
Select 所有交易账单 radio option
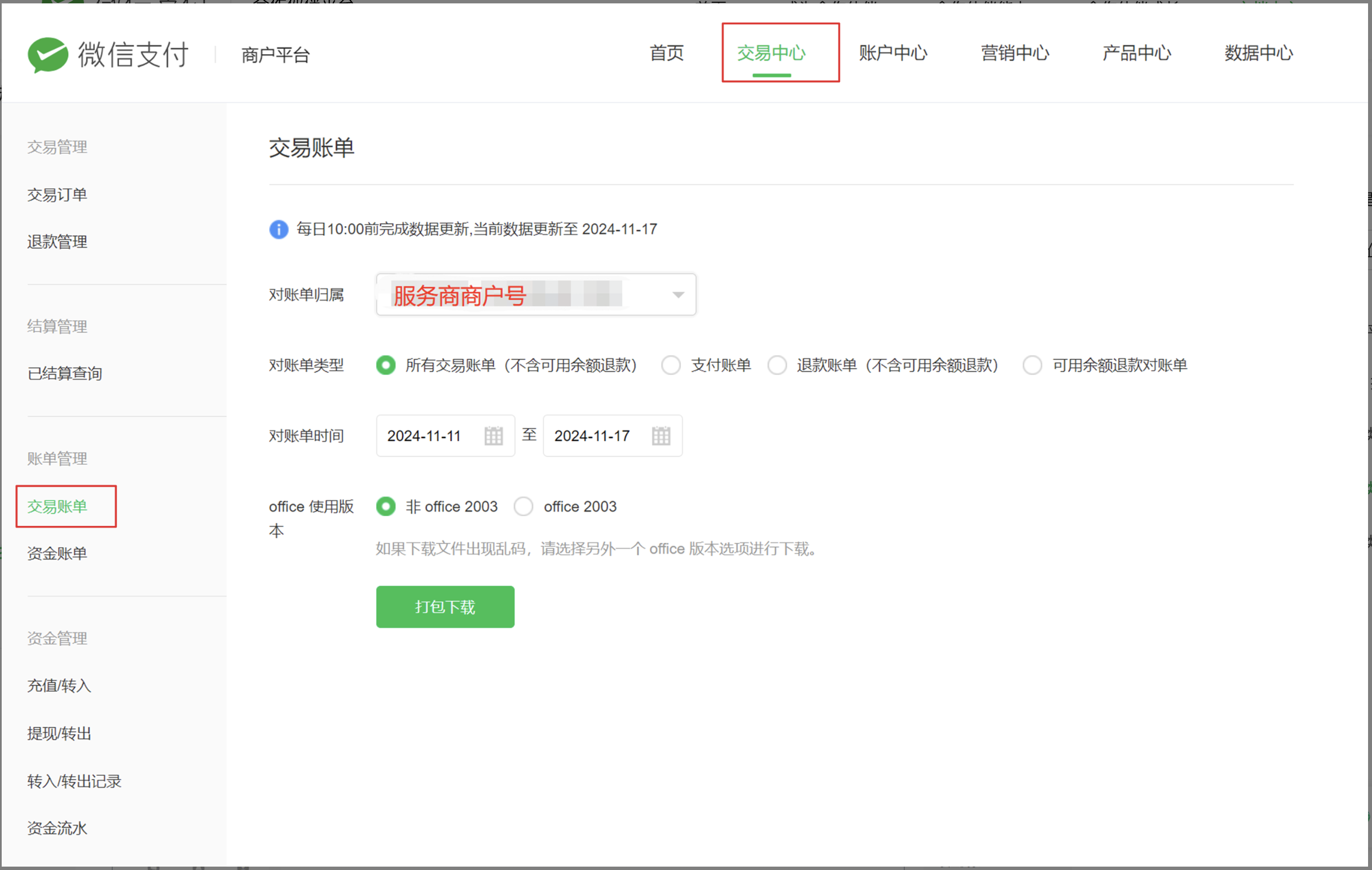(386, 365)
